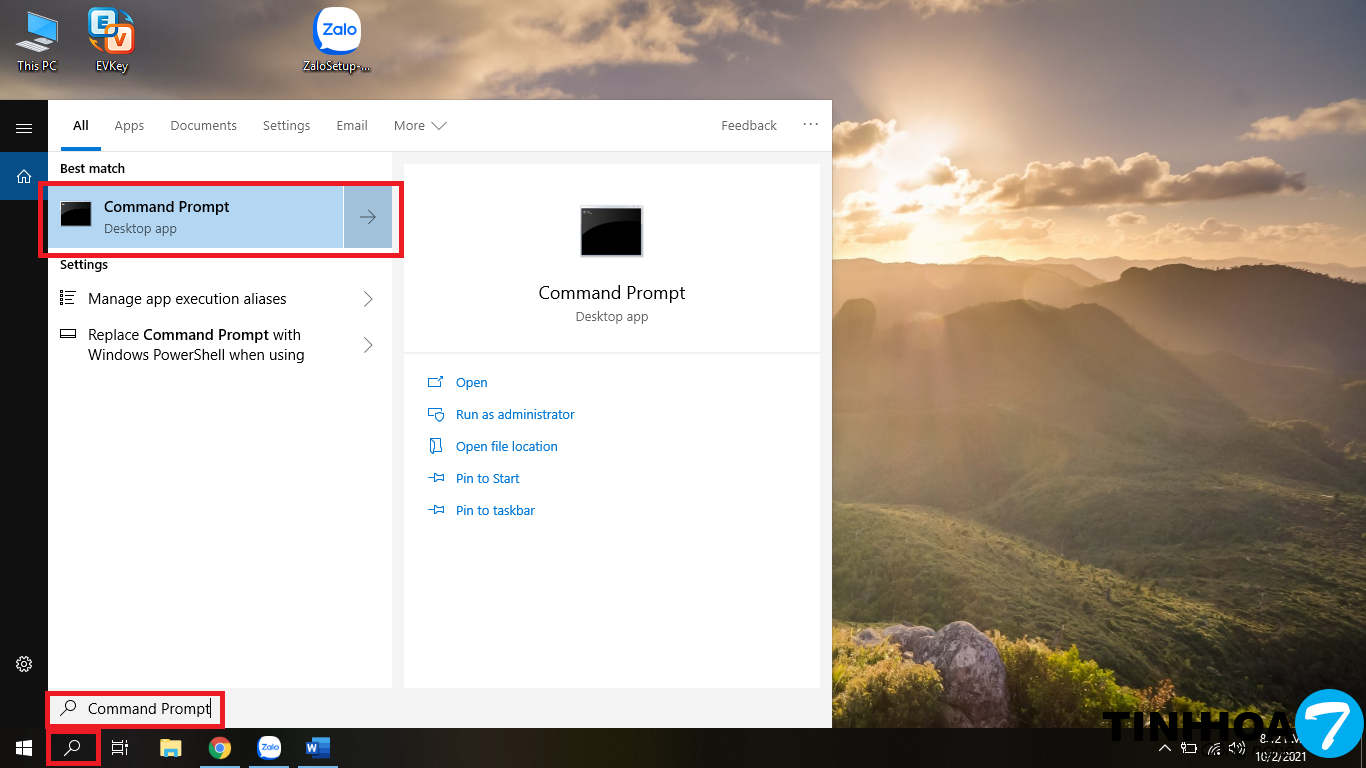The image size is (1366, 768).
Task: Switch to the Apps search tab
Action: click(129, 126)
